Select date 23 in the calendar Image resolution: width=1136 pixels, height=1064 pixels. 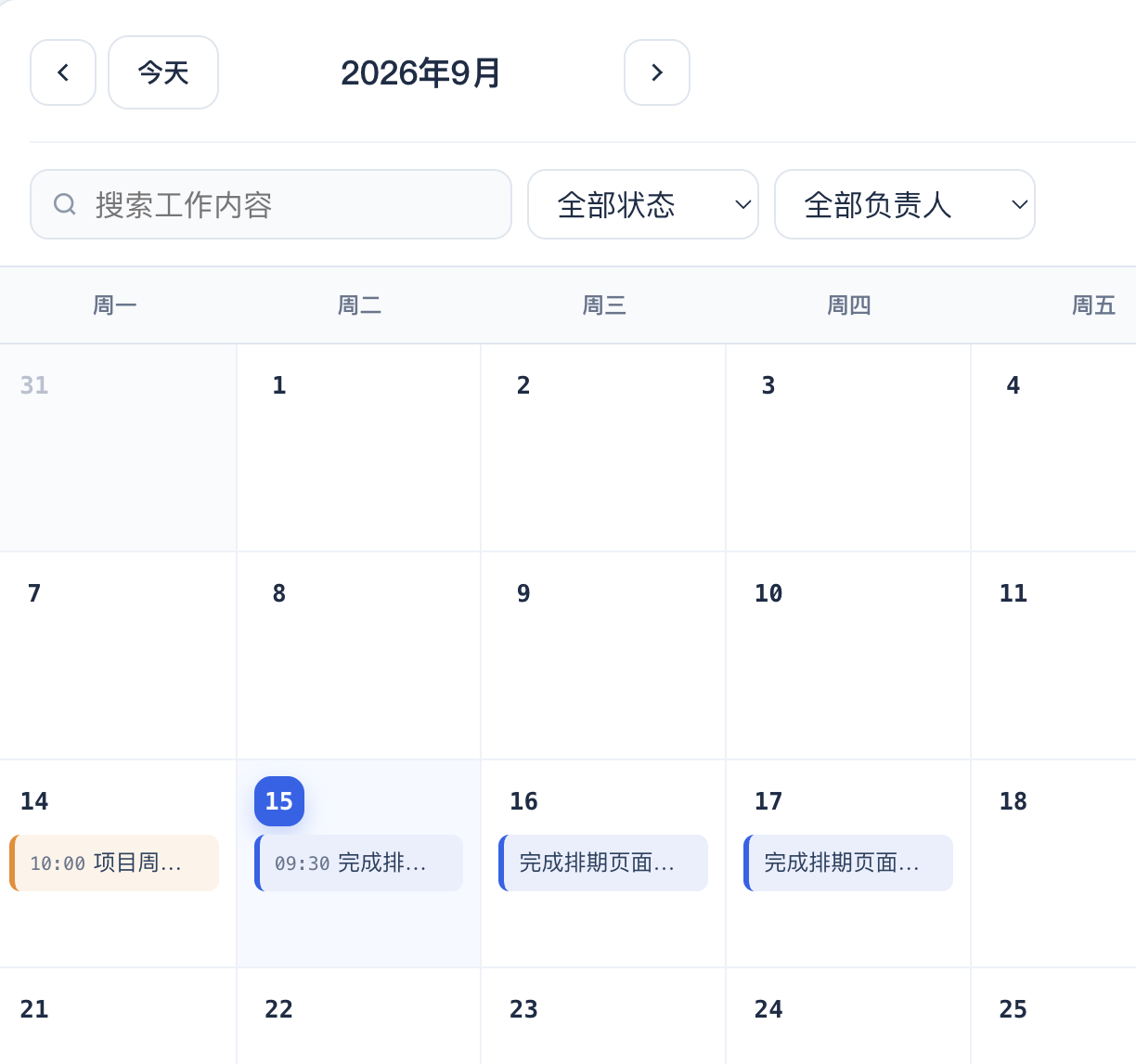pos(523,1009)
